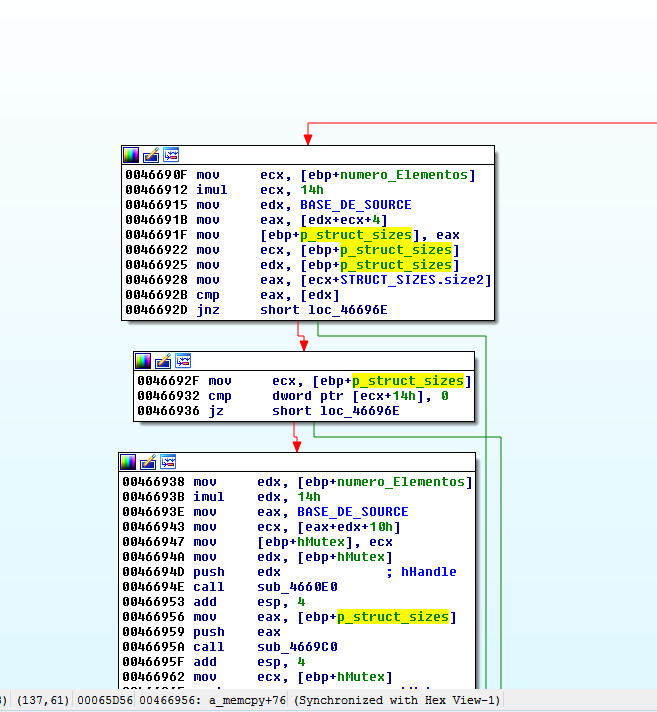657x712 pixels.
Task: Click edit icon on block 00466938
Action: 149,462
